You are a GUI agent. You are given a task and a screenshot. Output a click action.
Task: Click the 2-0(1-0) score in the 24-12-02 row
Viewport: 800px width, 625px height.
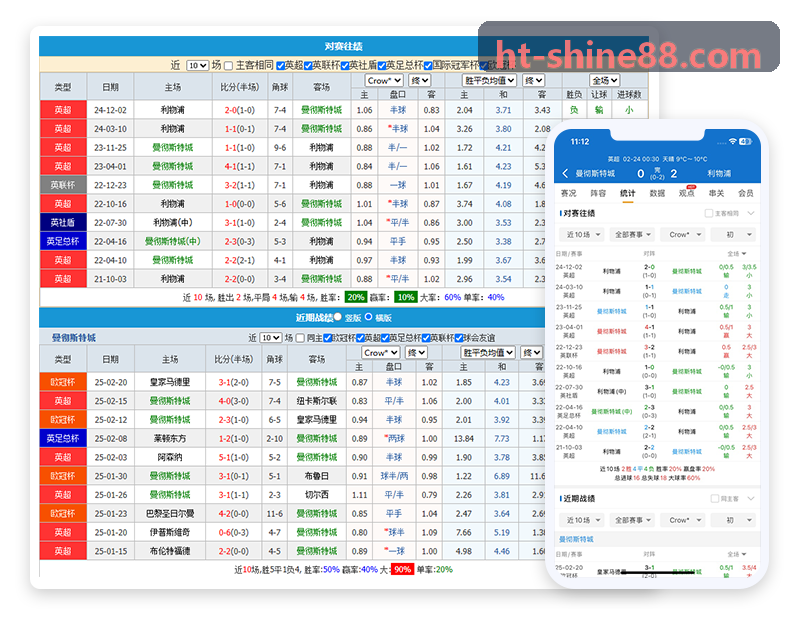pyautogui.click(x=240, y=110)
